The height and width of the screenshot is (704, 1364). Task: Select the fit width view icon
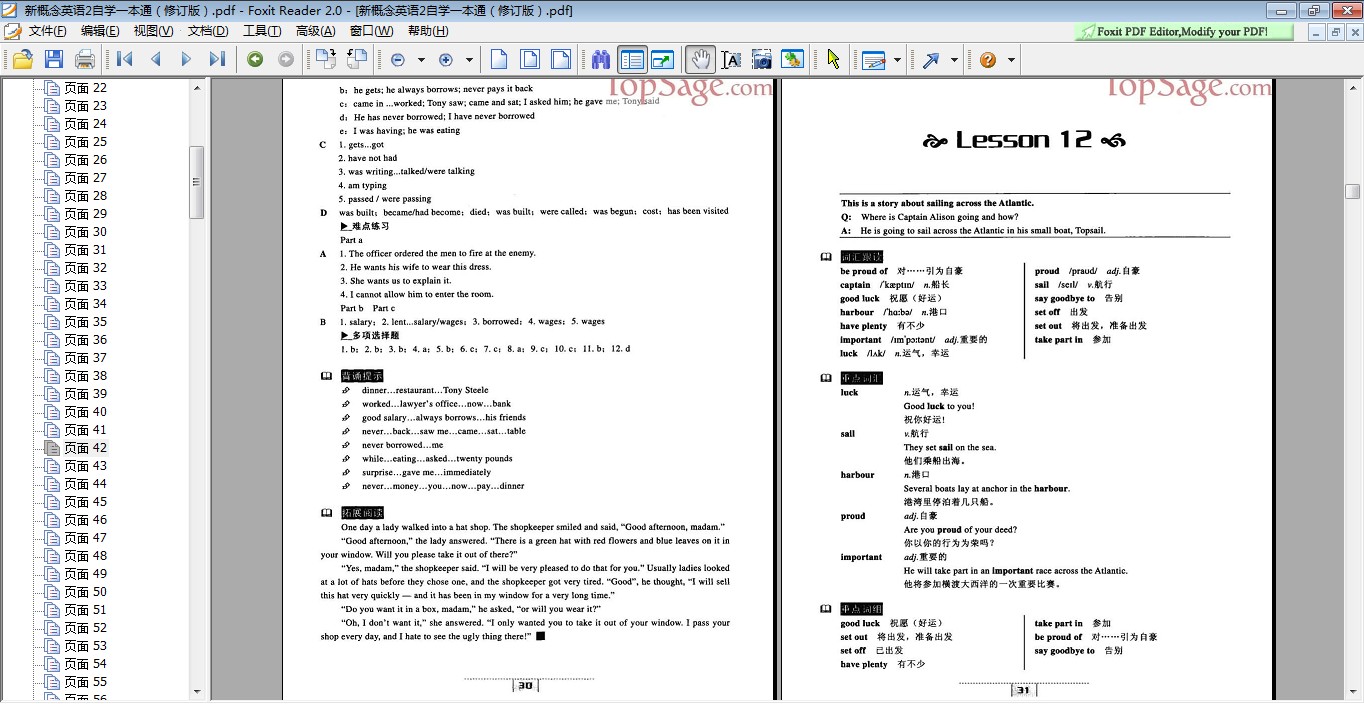[x=561, y=60]
